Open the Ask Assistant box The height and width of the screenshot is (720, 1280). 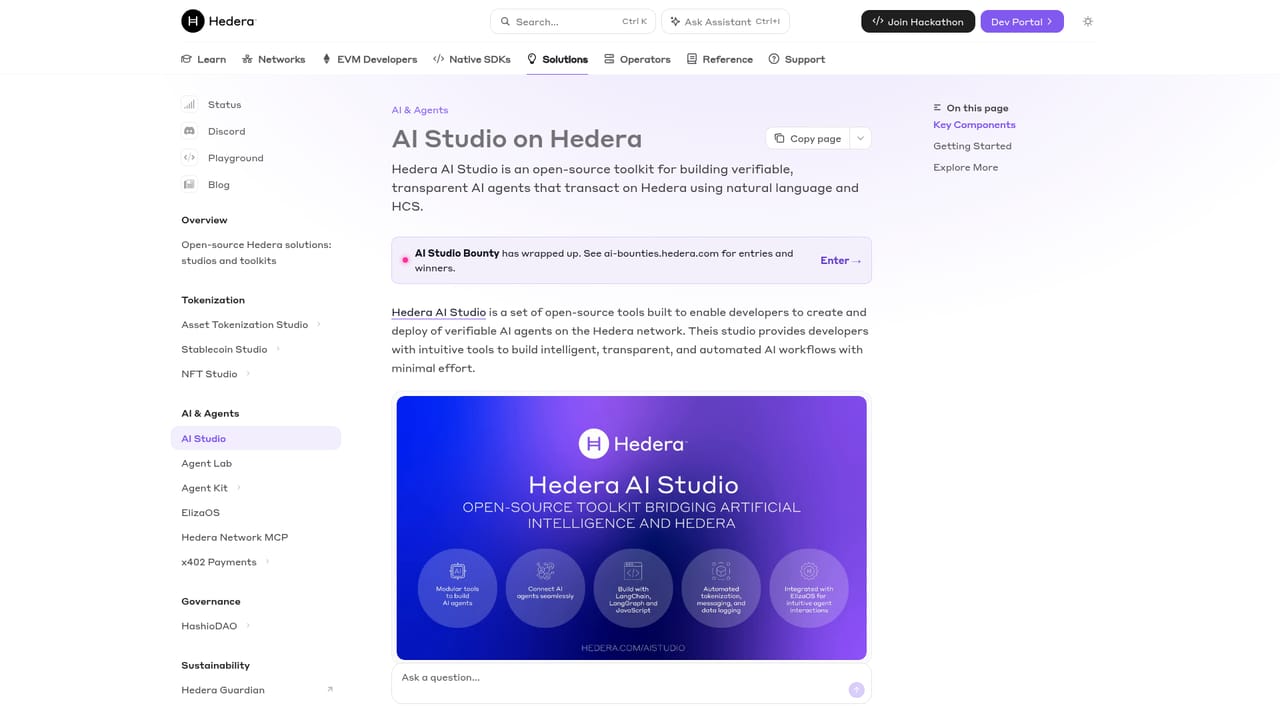click(x=725, y=21)
